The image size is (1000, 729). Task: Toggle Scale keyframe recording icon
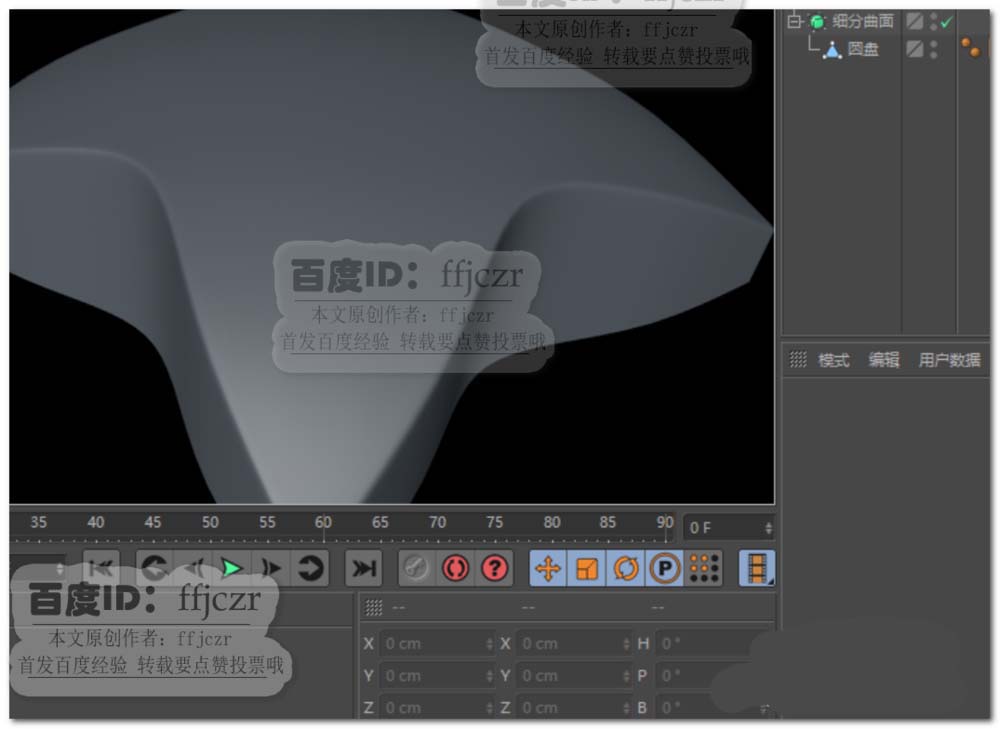coord(587,568)
